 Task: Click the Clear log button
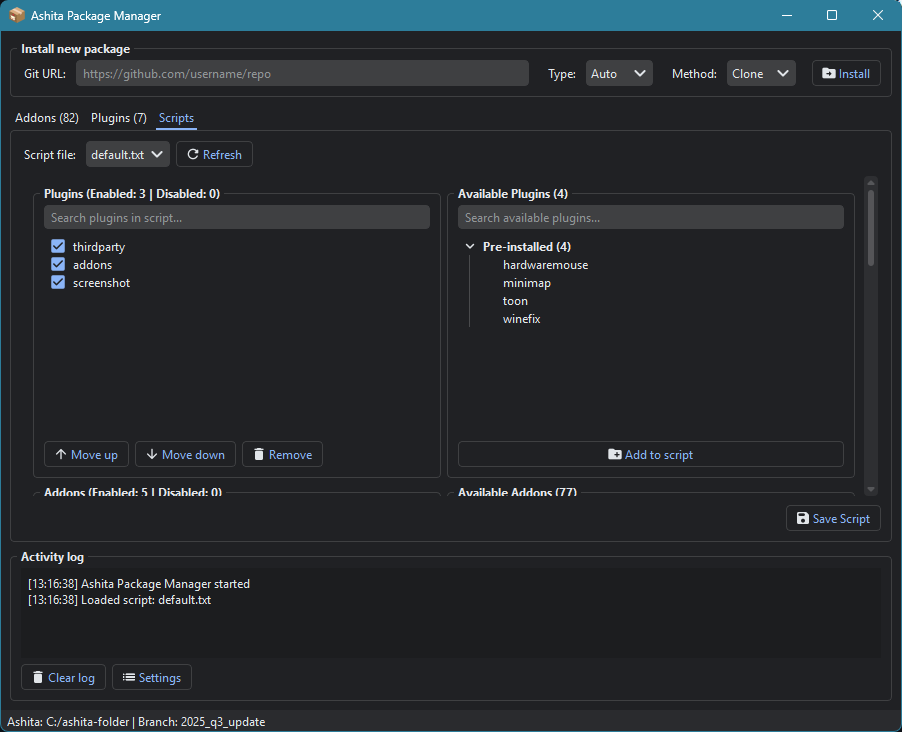(63, 677)
